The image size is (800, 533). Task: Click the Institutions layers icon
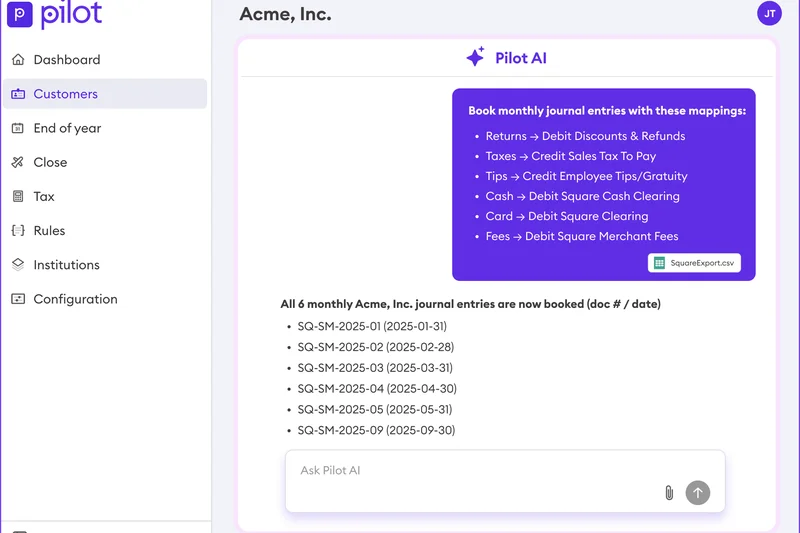(x=18, y=265)
